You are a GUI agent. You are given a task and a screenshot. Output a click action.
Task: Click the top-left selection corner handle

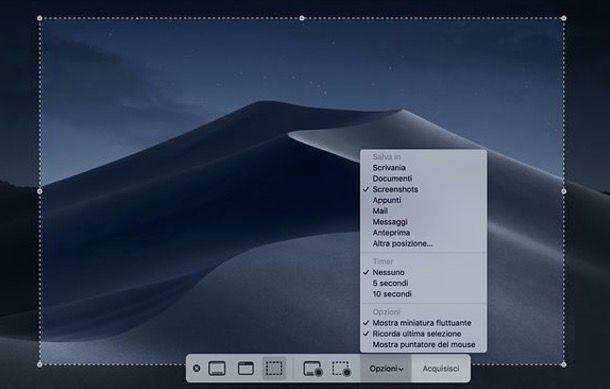pos(40,18)
